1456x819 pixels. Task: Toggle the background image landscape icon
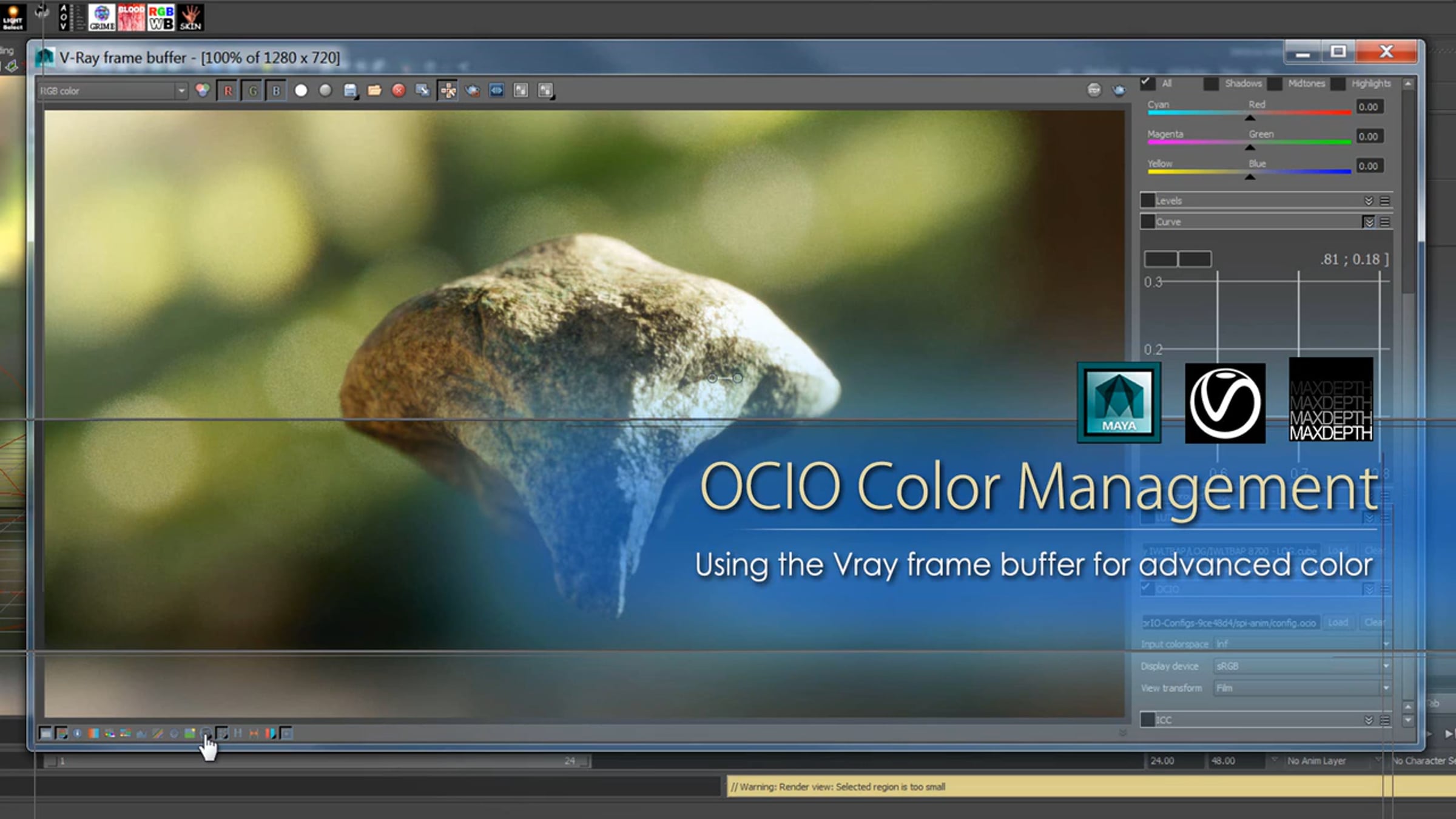point(190,733)
